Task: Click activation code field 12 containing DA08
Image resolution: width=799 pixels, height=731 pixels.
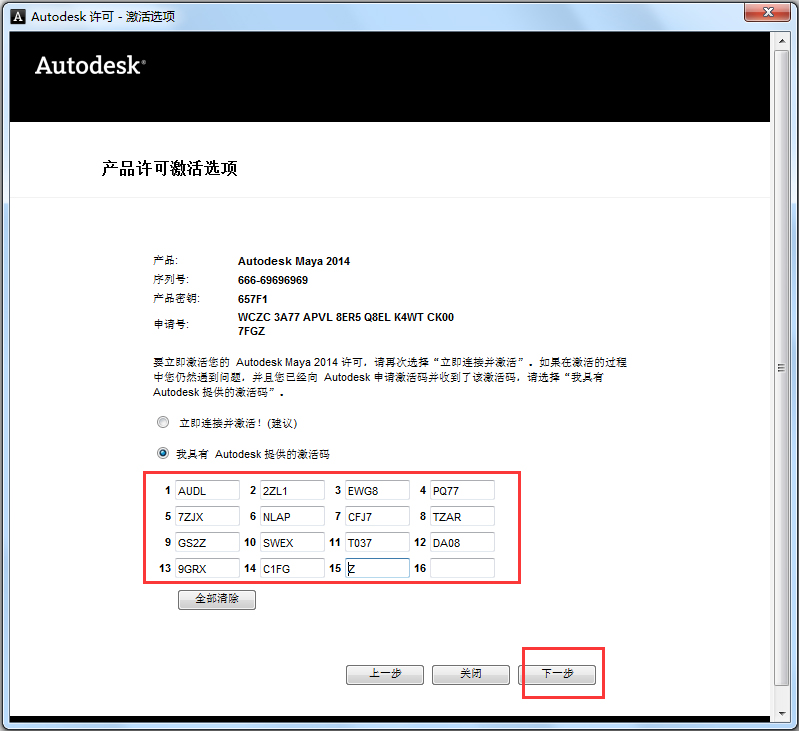Action: 462,543
